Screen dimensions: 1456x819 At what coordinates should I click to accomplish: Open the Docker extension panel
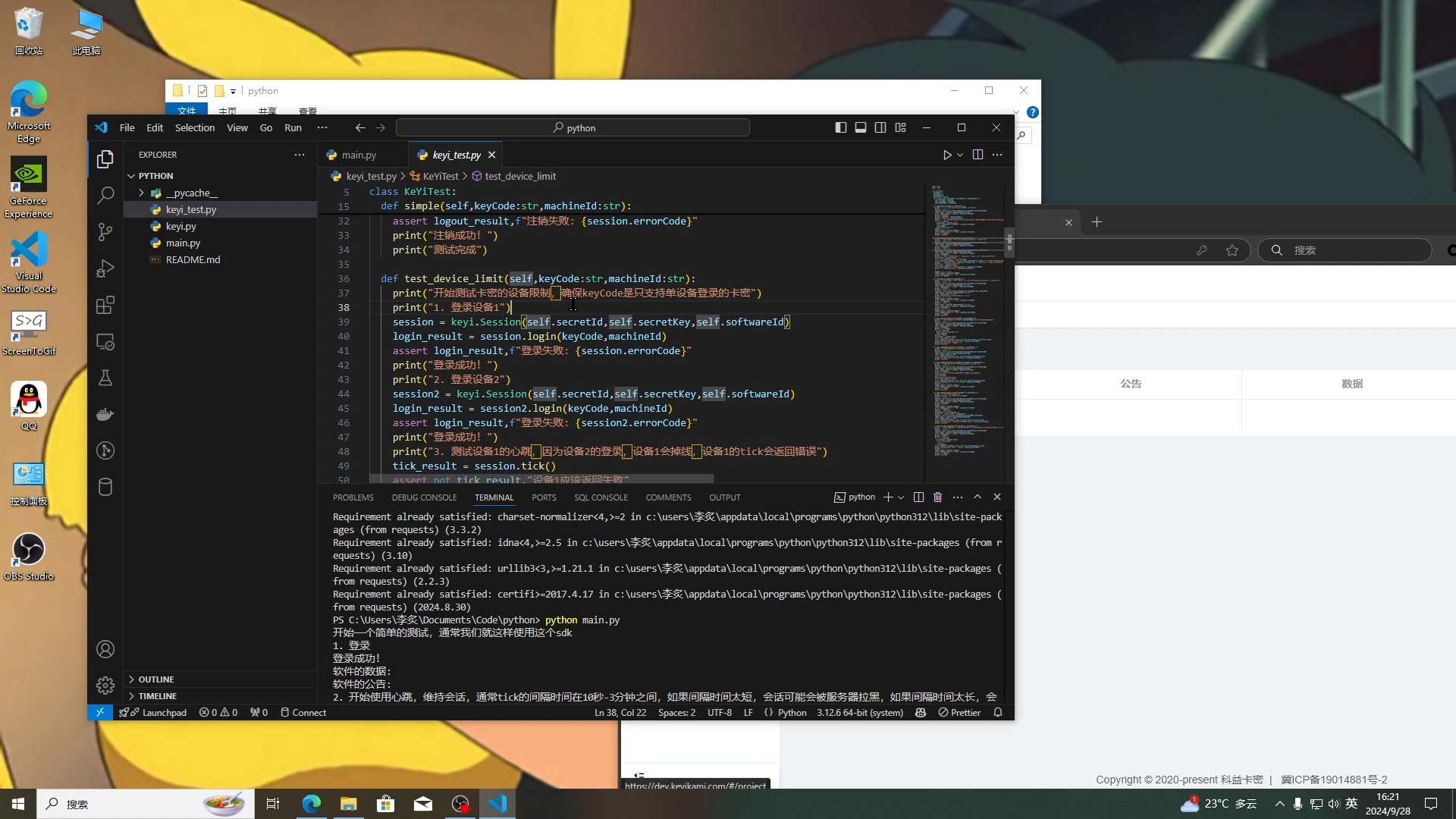point(105,414)
